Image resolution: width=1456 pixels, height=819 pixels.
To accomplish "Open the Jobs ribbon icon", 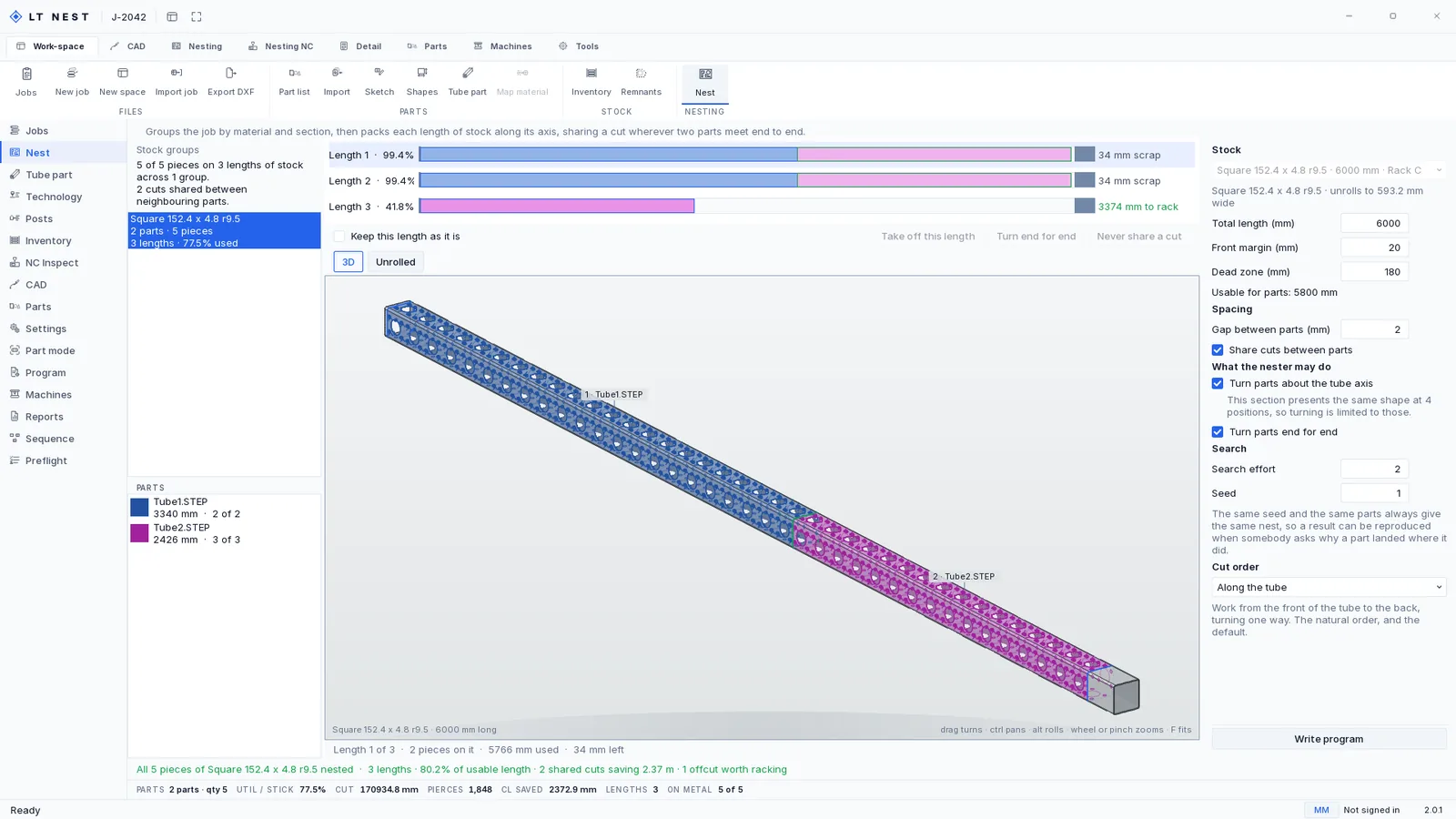I will point(26,81).
